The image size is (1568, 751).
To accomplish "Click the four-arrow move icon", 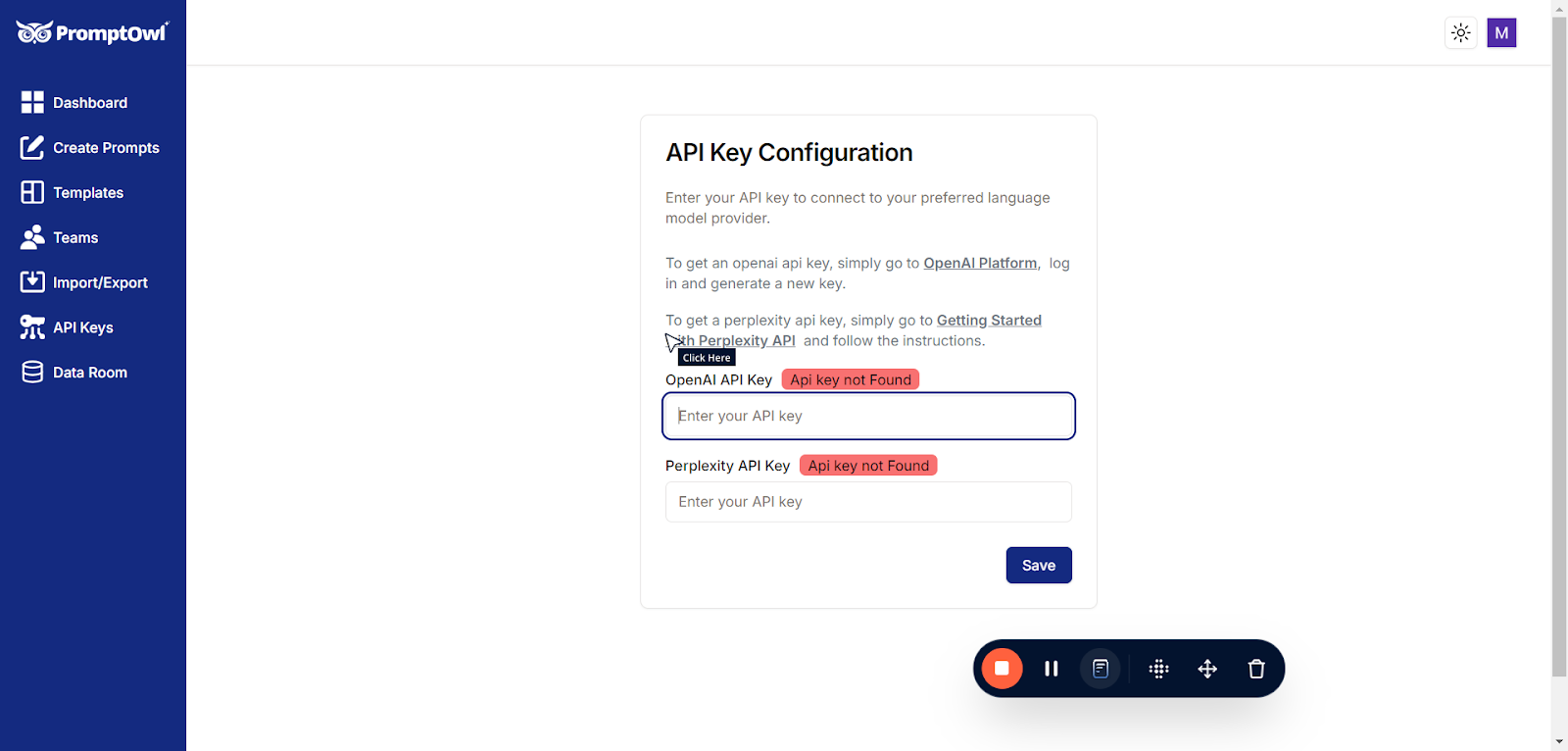I will [1207, 669].
